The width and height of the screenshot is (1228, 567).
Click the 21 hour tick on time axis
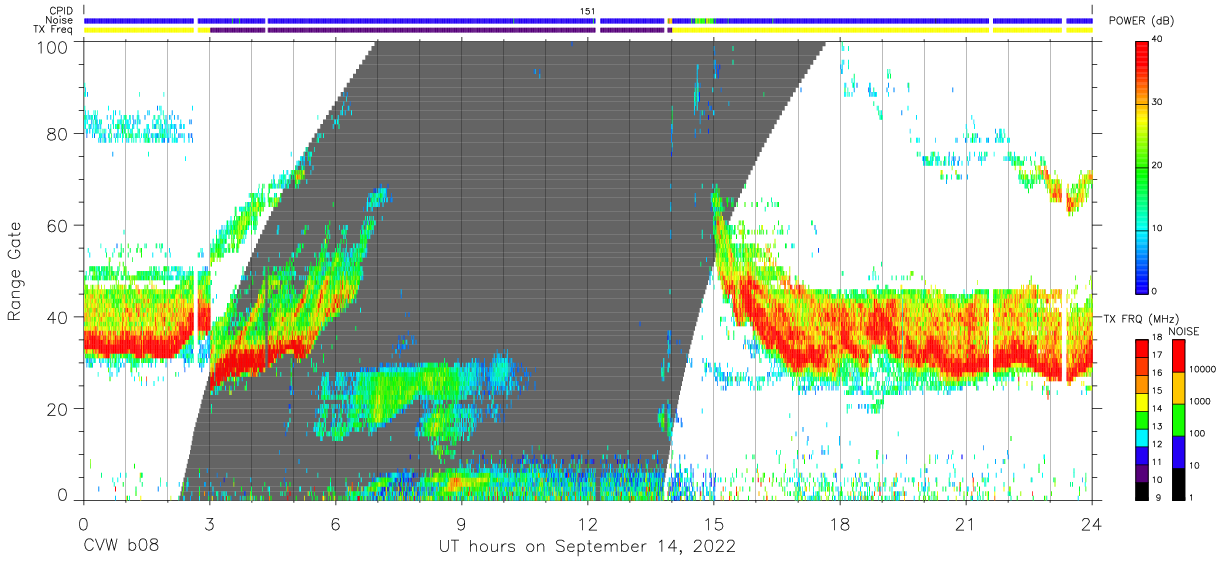pyautogui.click(x=966, y=523)
